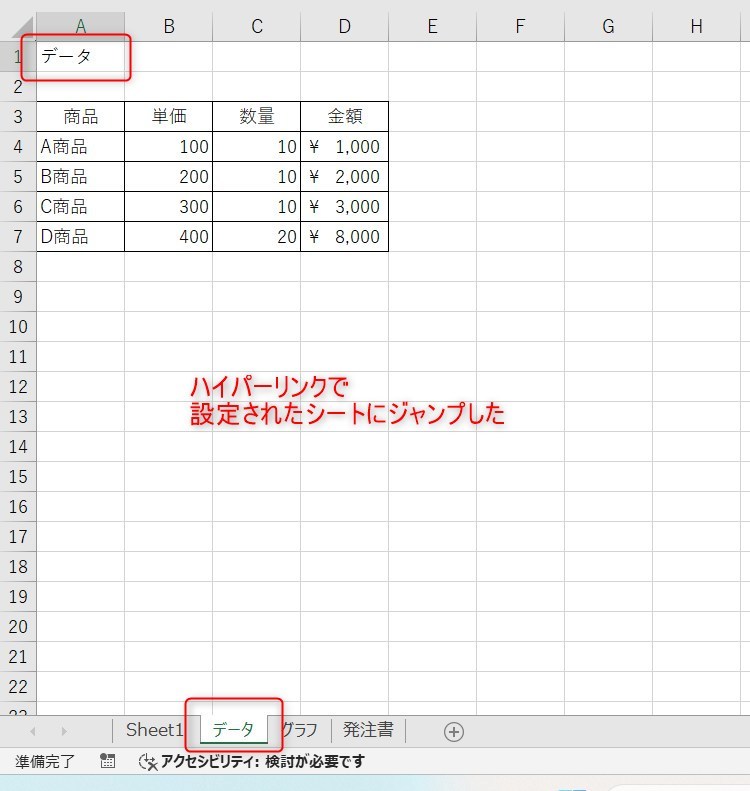Select column A header
The width and height of the screenshot is (750, 791).
point(80,26)
